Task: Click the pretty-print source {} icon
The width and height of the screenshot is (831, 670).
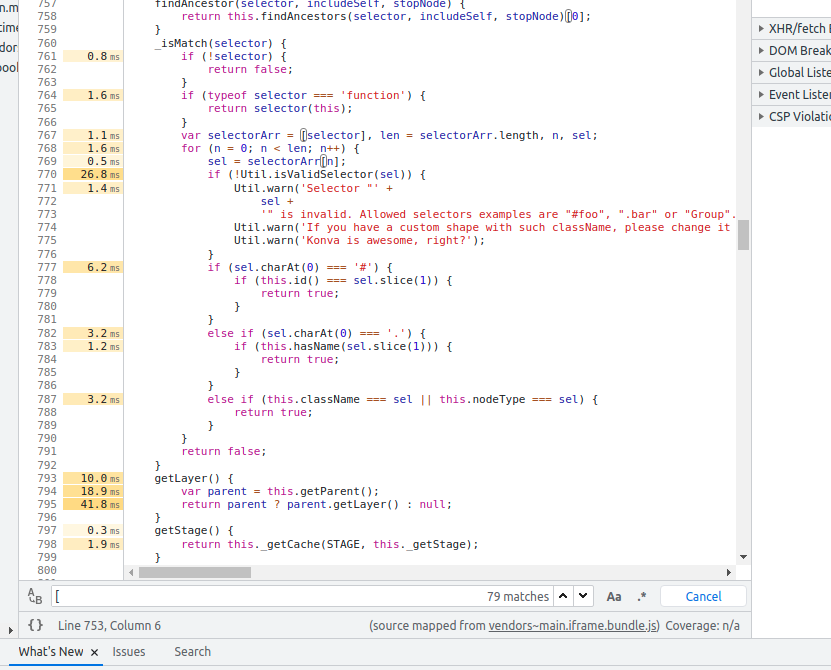Action: [x=34, y=624]
